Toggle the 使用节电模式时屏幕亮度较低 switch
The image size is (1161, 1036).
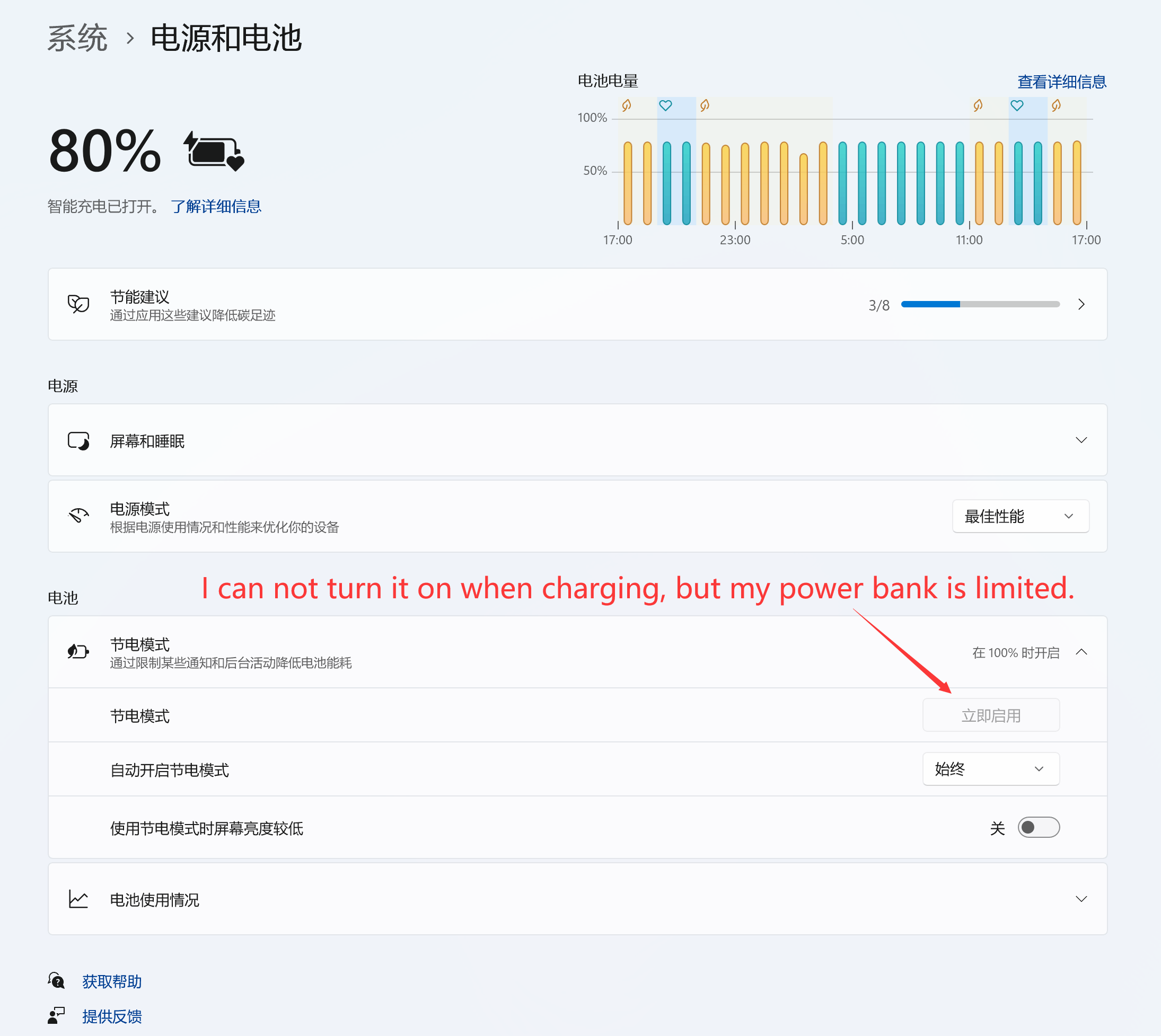coord(1039,828)
